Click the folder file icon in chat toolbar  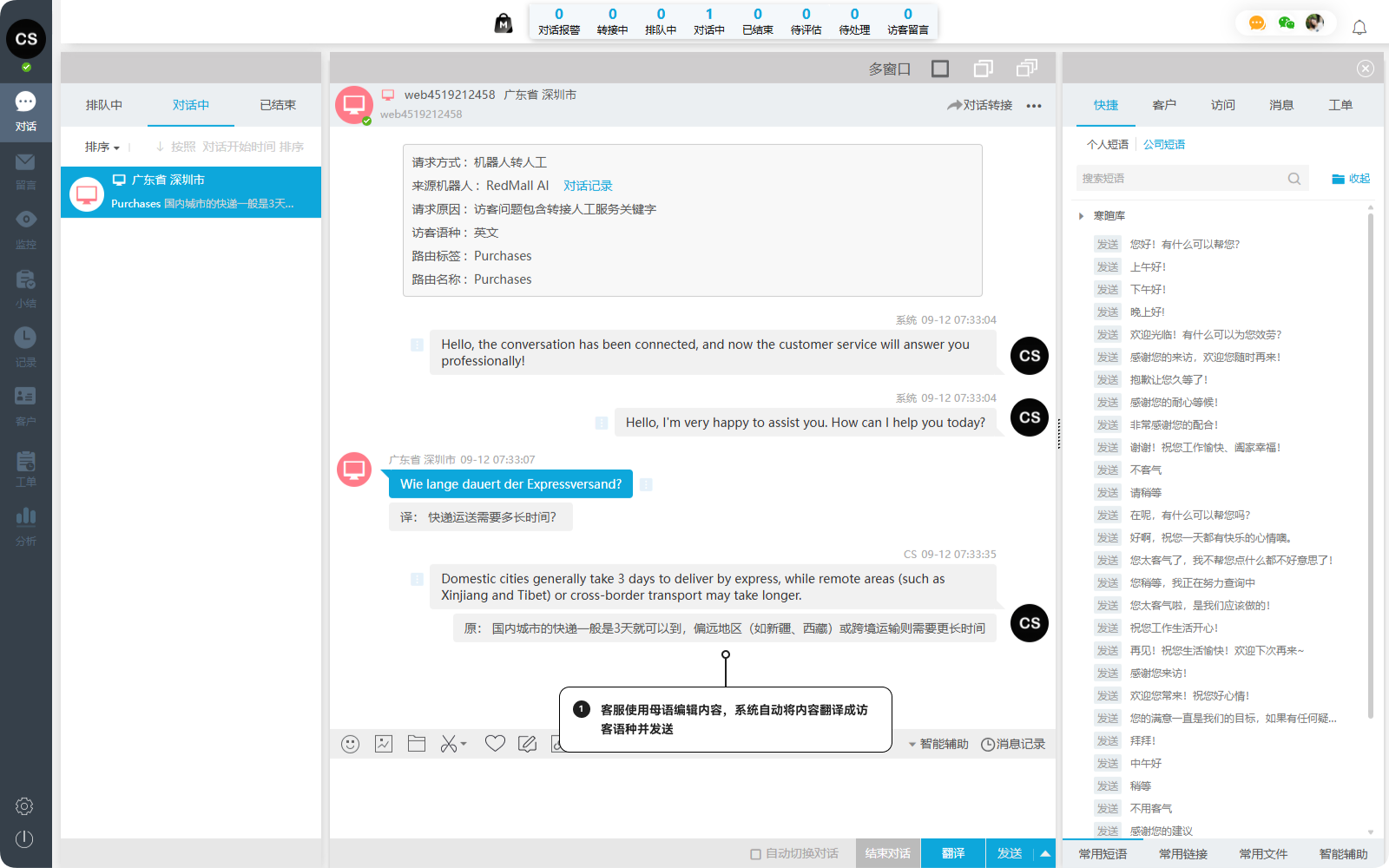(x=417, y=744)
